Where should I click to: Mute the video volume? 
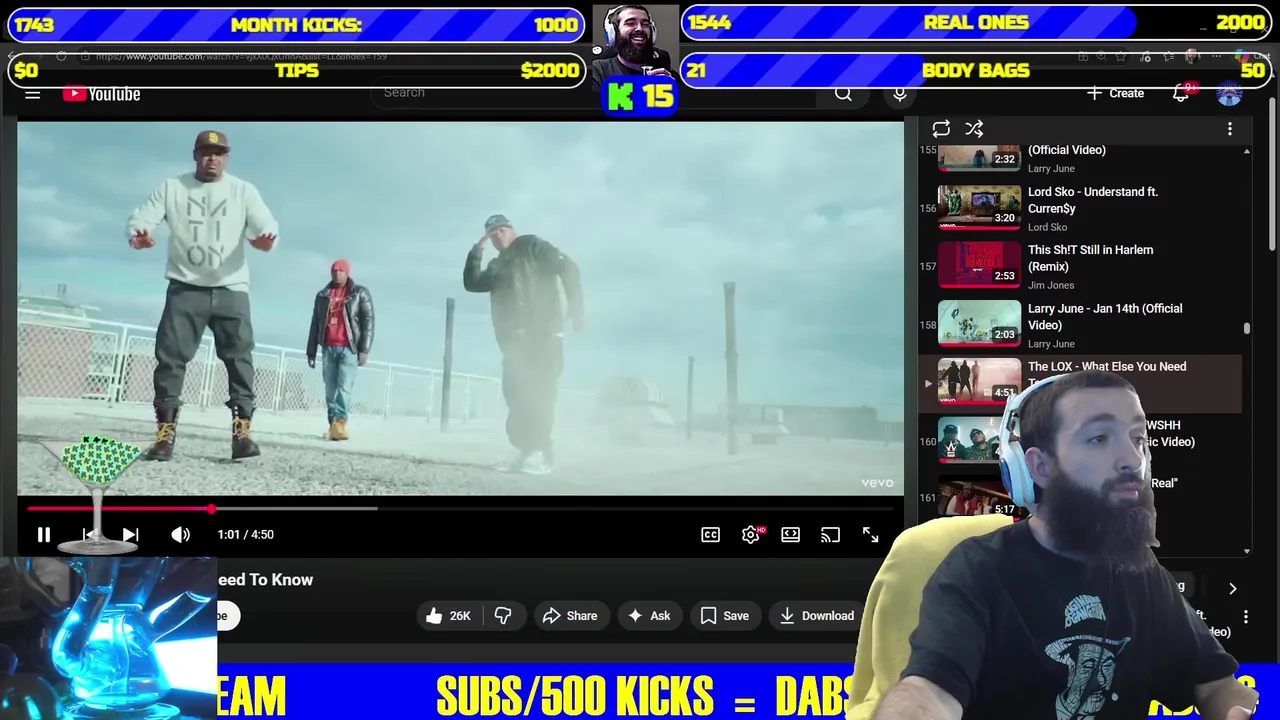coord(180,535)
